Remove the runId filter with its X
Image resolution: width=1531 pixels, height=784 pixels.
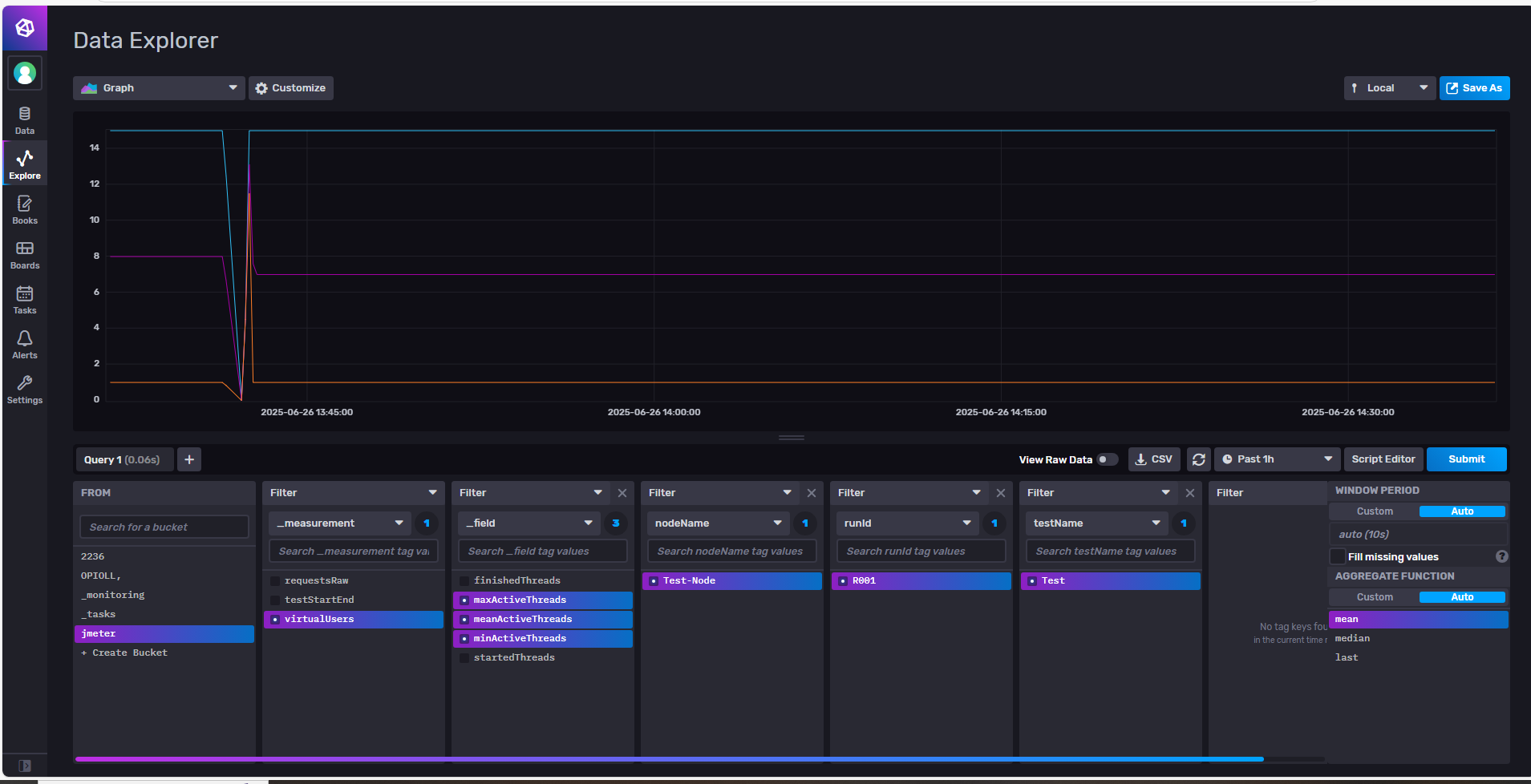pyautogui.click(x=1001, y=493)
